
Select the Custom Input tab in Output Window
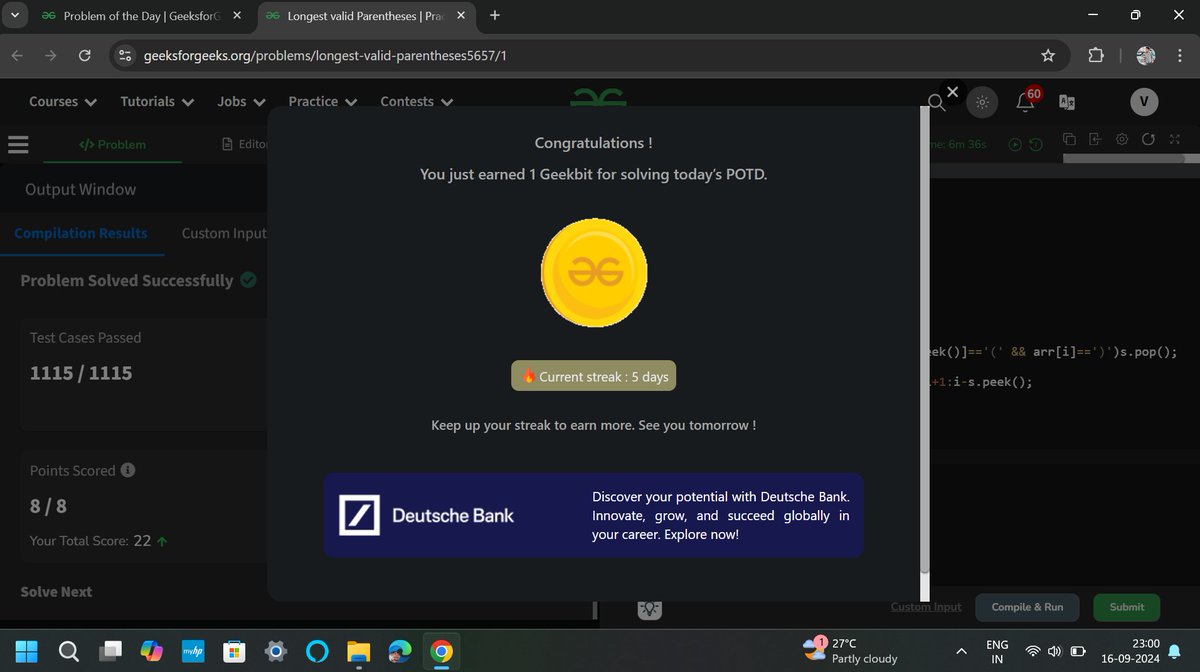224,233
